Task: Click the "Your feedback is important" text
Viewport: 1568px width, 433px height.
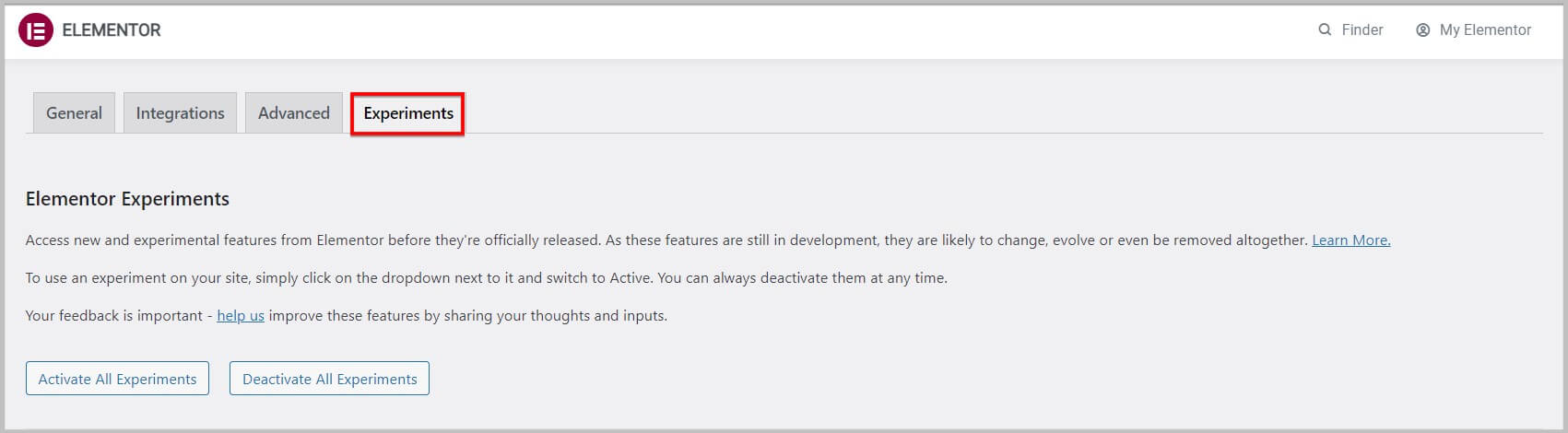Action: pyautogui.click(x=114, y=316)
